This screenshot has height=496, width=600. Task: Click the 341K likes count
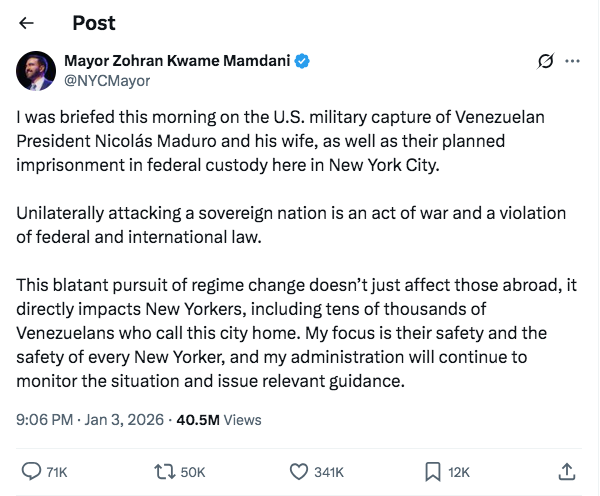329,471
